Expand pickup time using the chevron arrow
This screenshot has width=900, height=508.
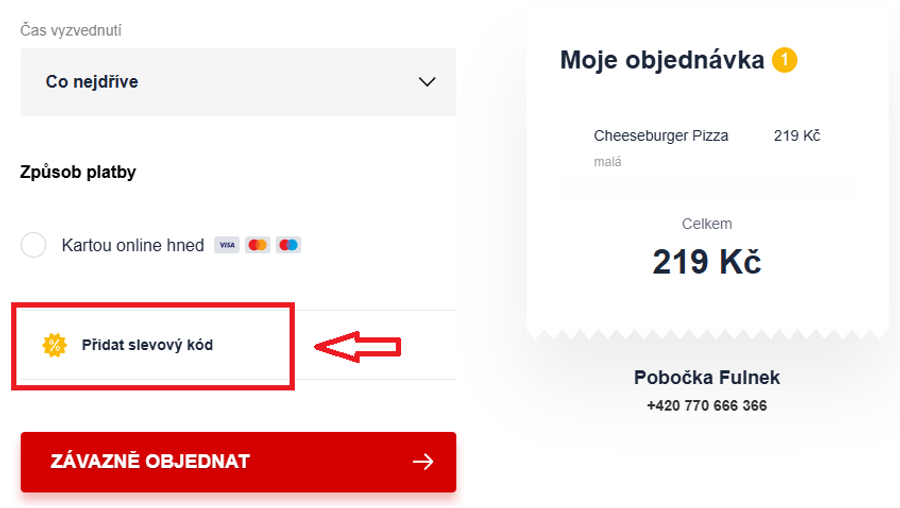pos(427,82)
